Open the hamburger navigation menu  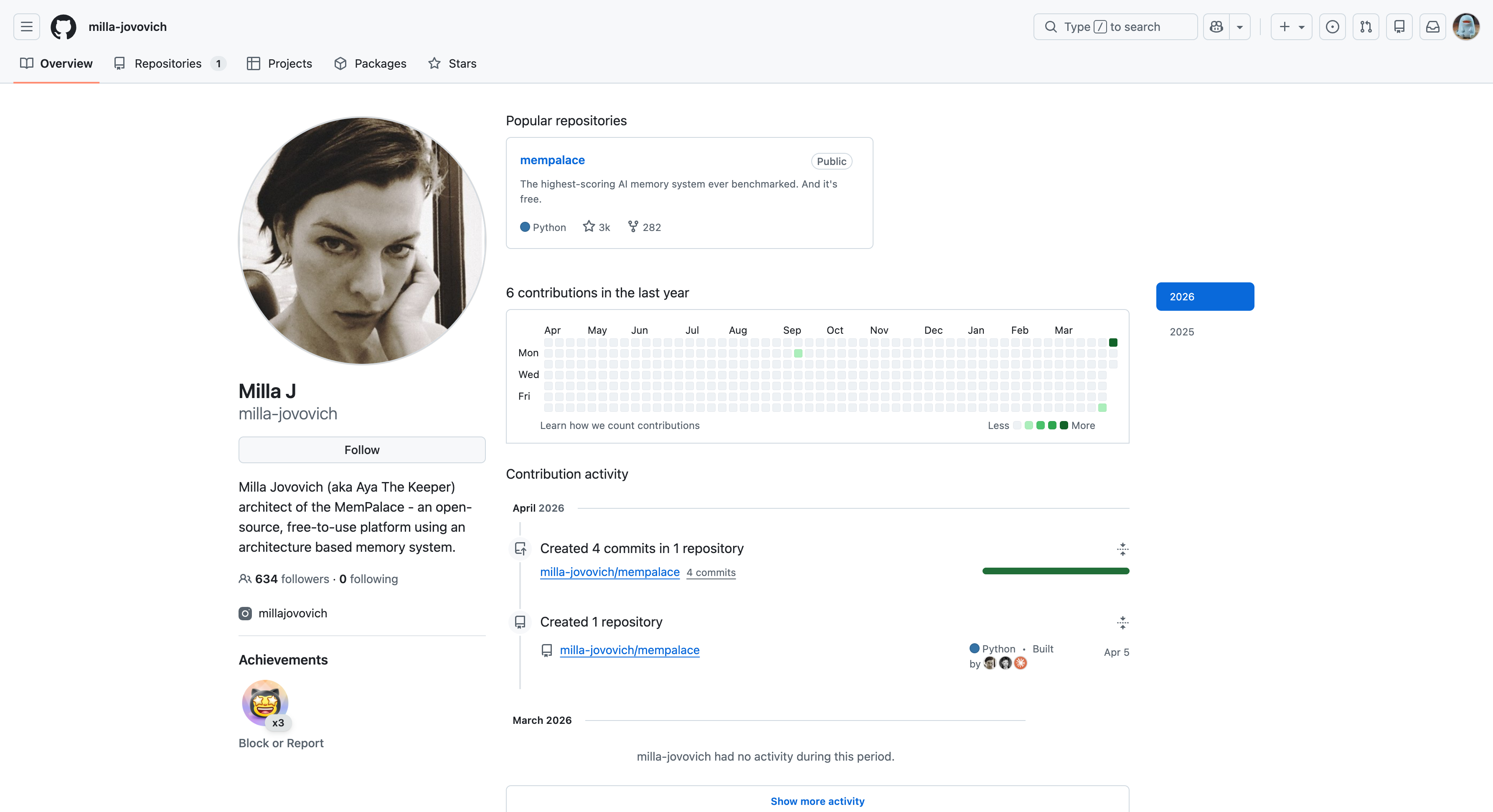pos(27,27)
